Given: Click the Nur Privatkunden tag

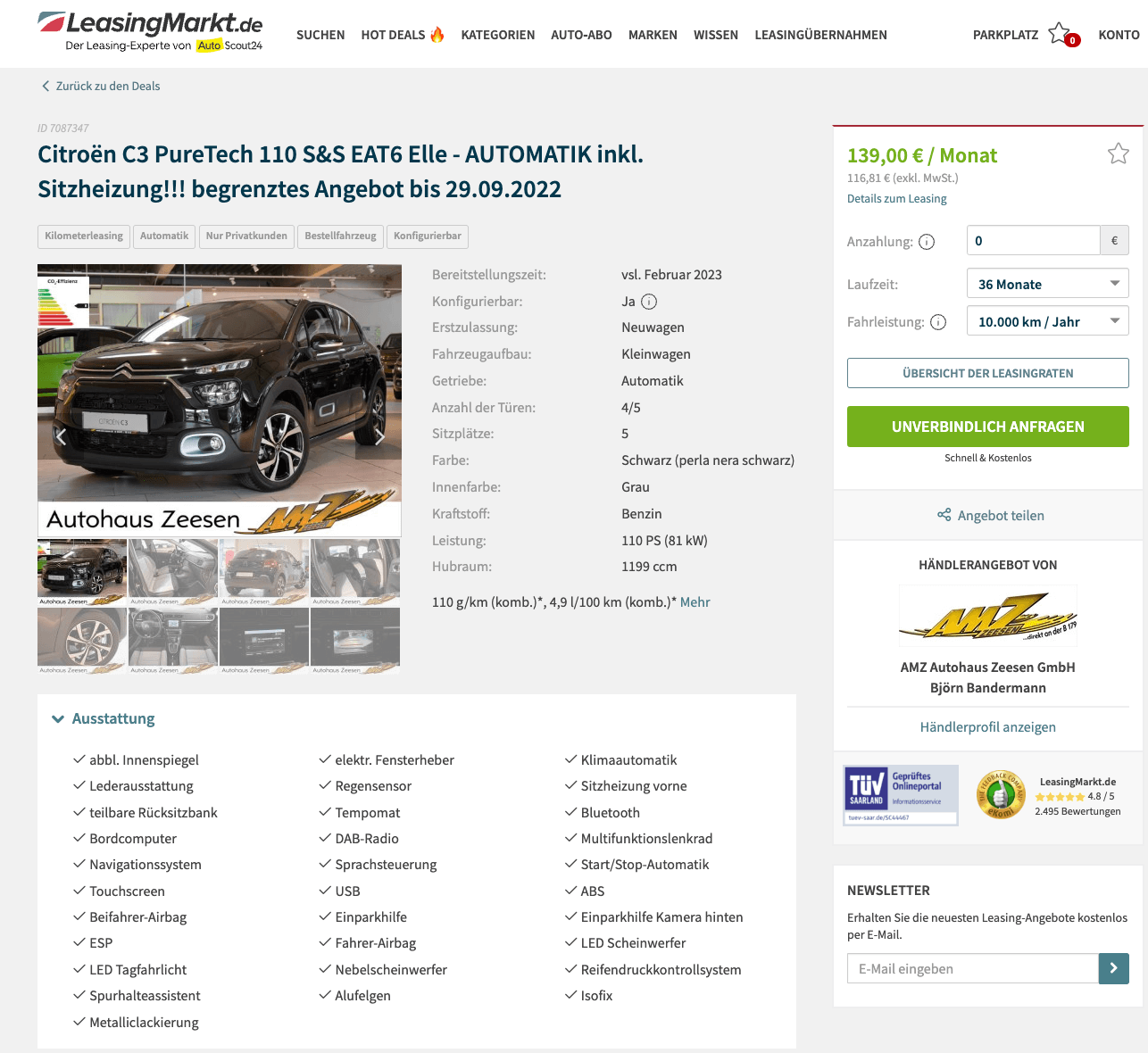Looking at the screenshot, I should pyautogui.click(x=246, y=236).
